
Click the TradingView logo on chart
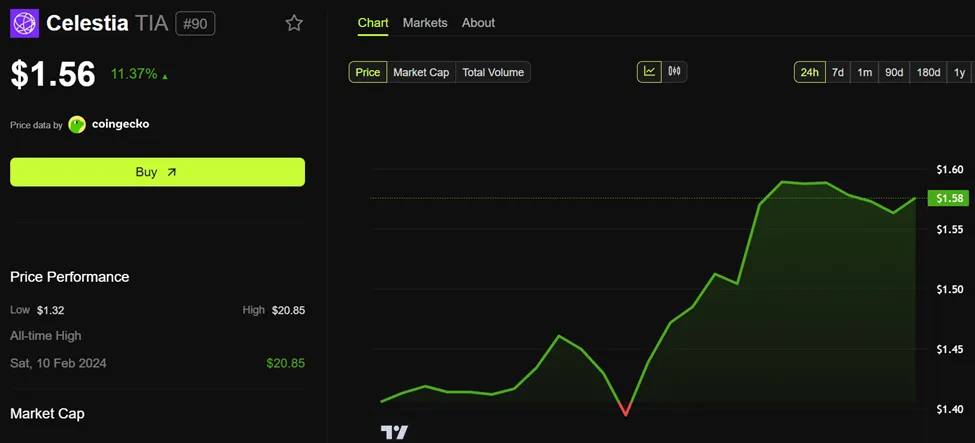point(394,432)
